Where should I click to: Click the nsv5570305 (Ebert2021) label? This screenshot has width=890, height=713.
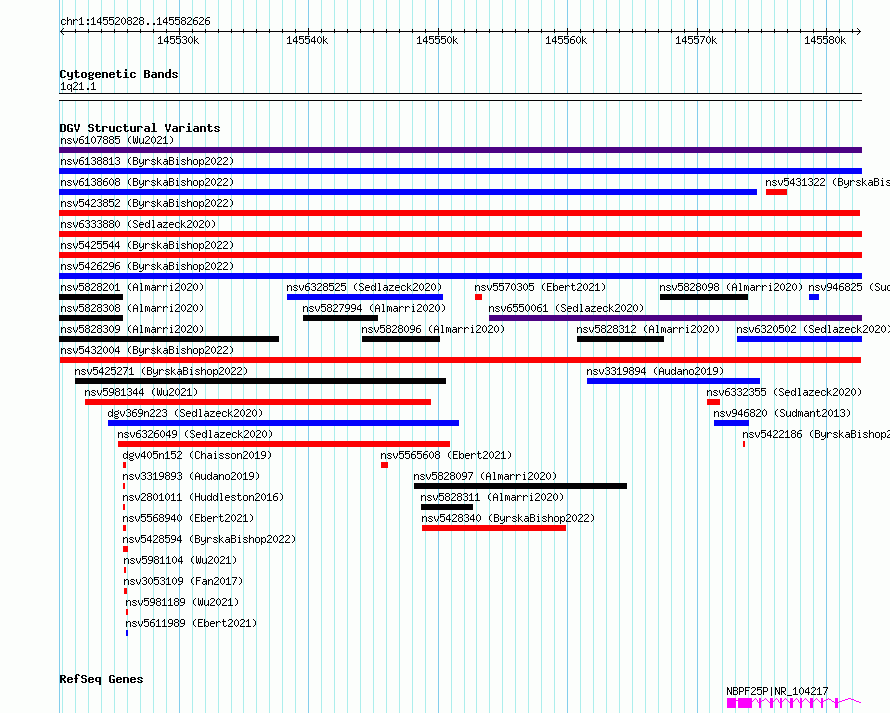coord(540,287)
